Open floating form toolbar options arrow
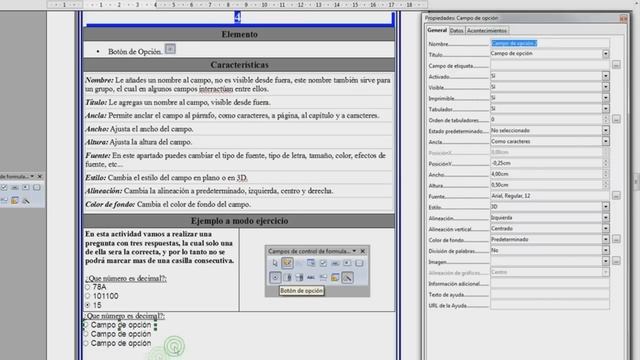This screenshot has height=360, width=640. (32, 176)
